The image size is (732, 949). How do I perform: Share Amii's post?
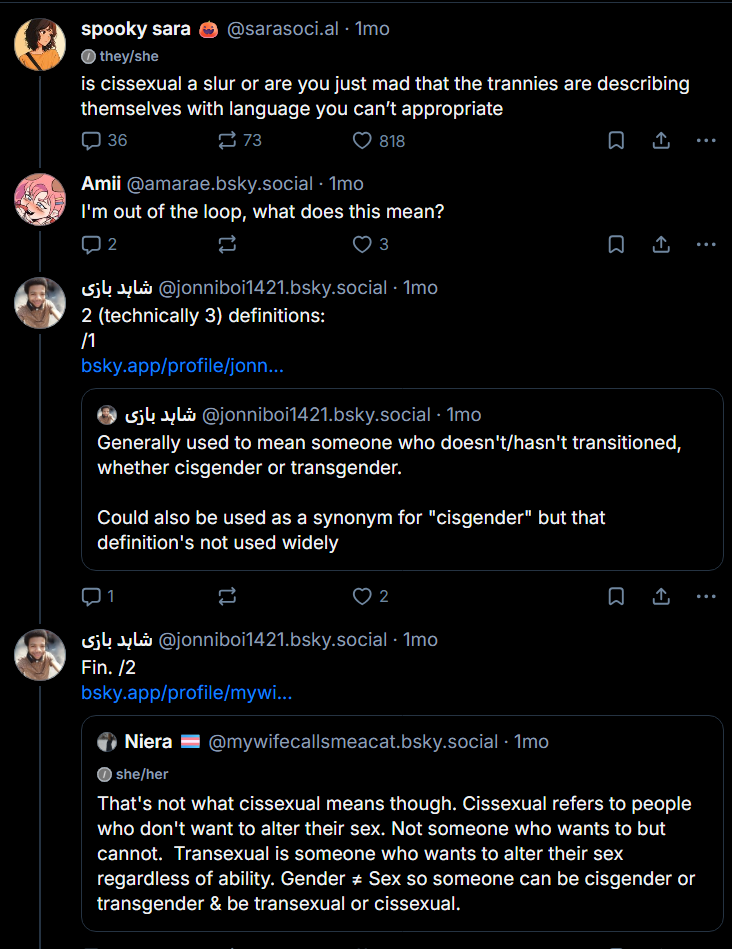(661, 244)
